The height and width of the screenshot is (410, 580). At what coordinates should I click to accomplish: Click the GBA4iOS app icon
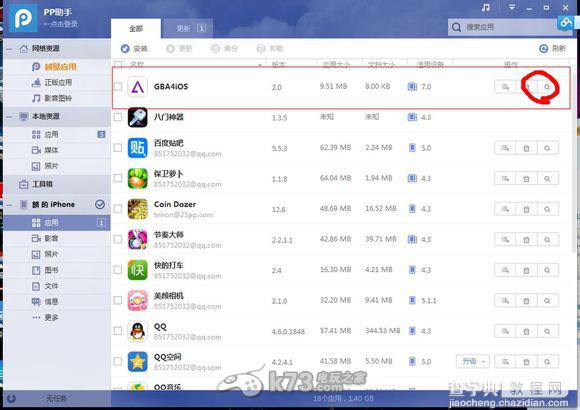point(138,87)
